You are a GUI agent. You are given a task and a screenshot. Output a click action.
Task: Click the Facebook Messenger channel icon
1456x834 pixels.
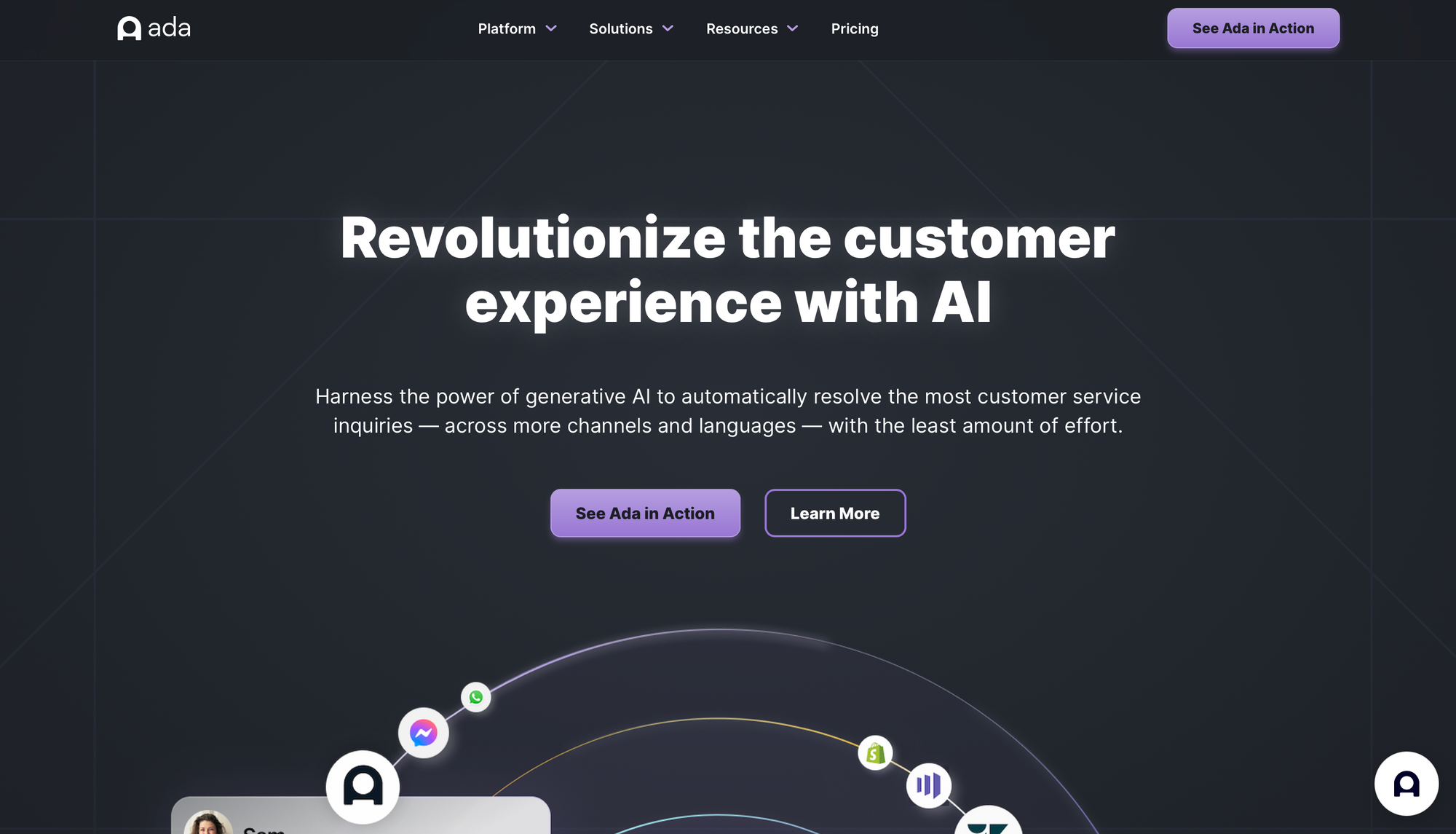[x=422, y=731]
